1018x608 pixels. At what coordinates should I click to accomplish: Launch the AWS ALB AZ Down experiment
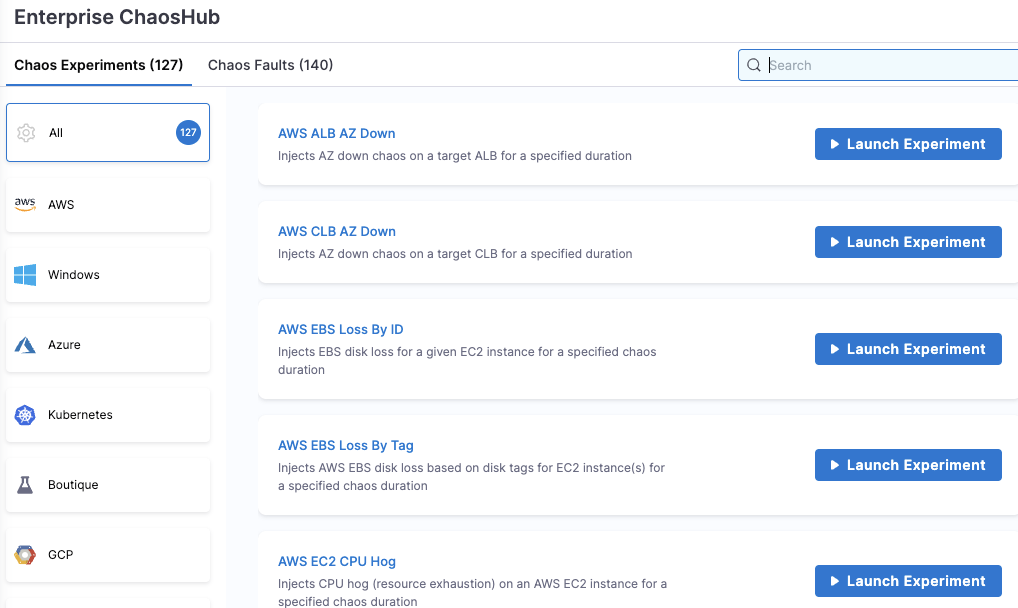(x=907, y=144)
